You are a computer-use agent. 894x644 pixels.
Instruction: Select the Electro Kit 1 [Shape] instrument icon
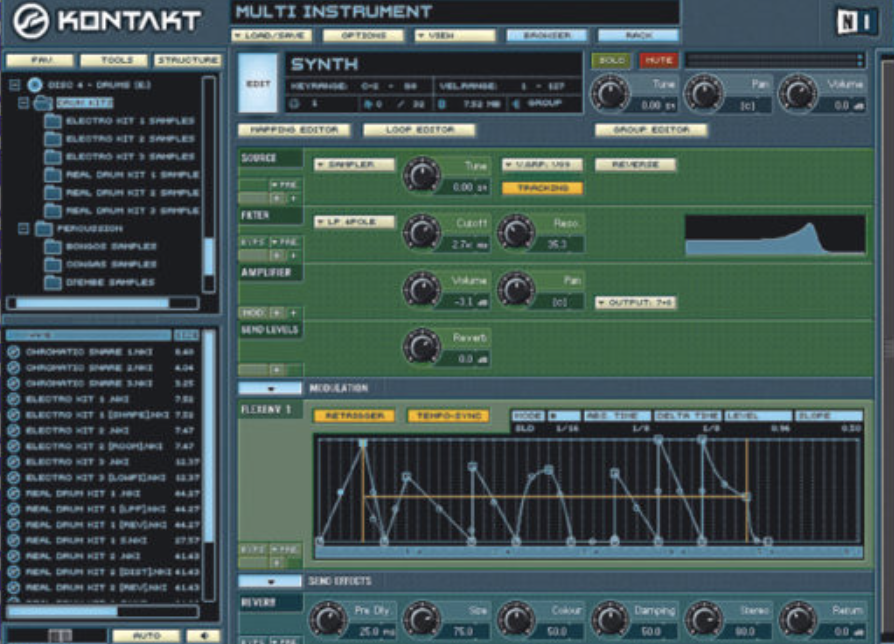coord(14,415)
